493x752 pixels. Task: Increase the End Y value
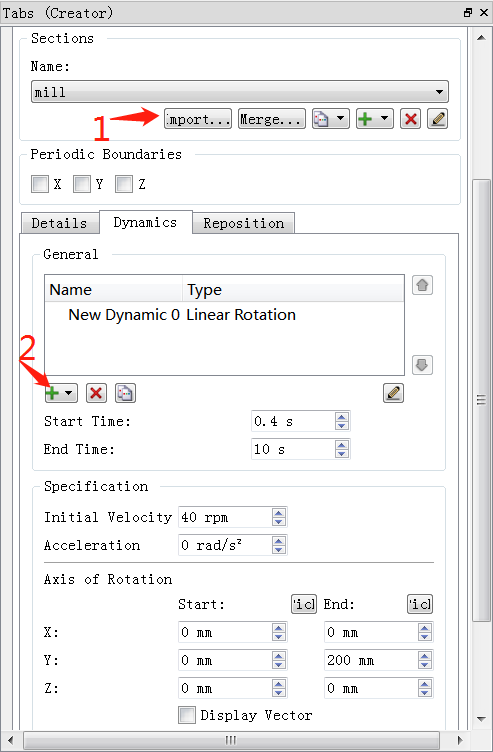coord(424,656)
